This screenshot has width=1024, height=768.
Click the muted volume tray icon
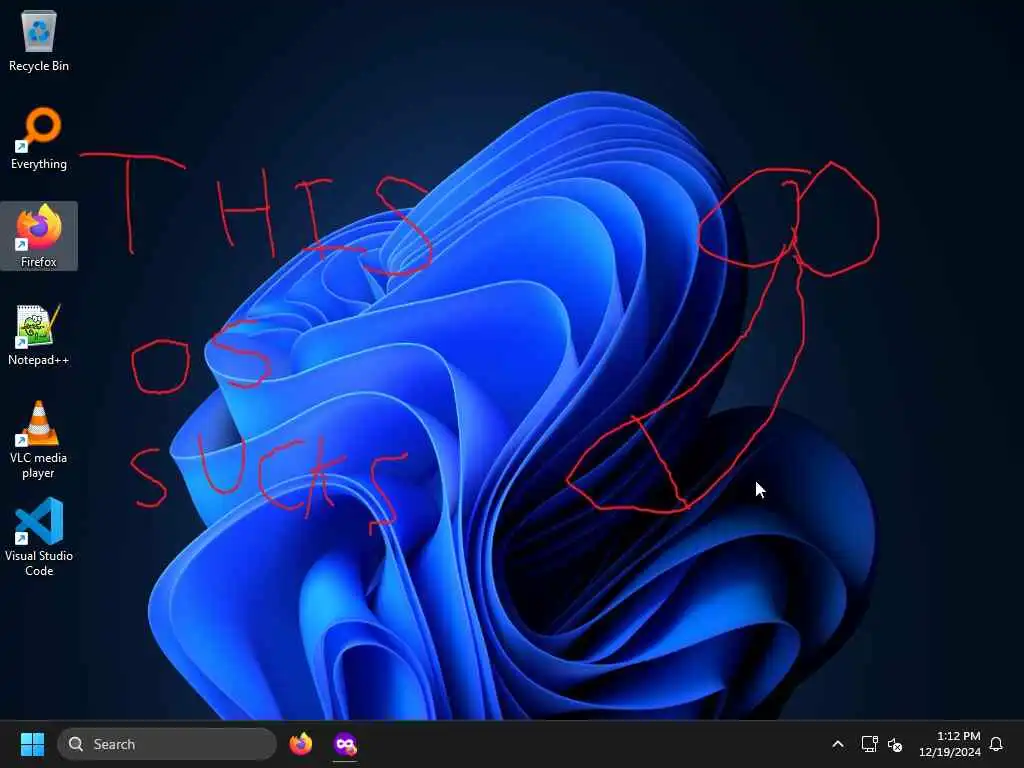point(895,744)
